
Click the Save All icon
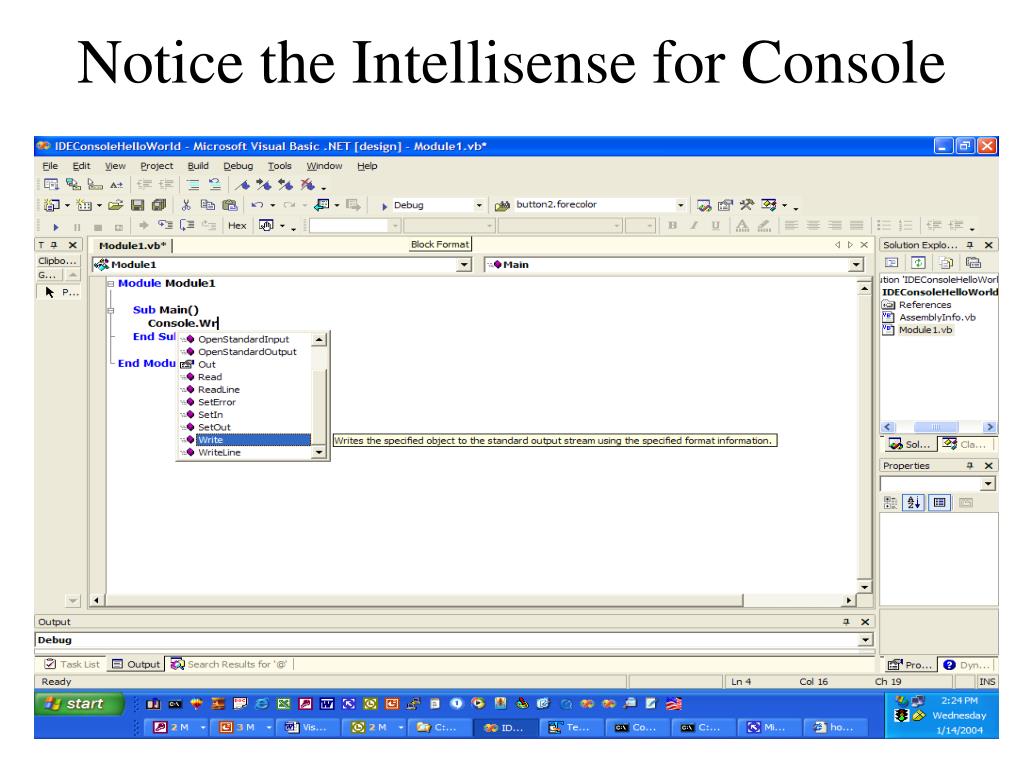[x=159, y=205]
